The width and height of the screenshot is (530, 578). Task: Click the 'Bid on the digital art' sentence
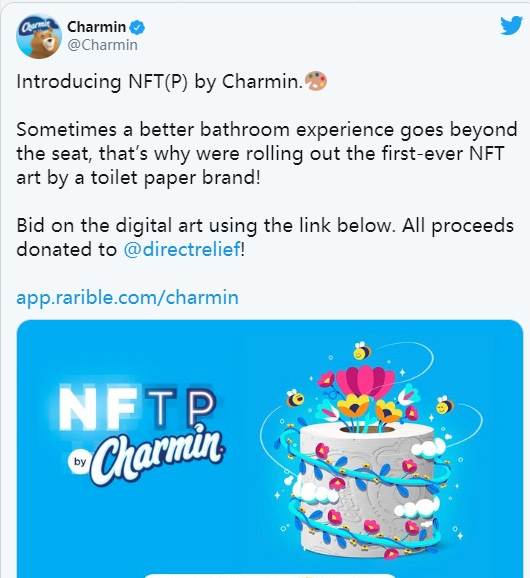pyautogui.click(x=265, y=237)
